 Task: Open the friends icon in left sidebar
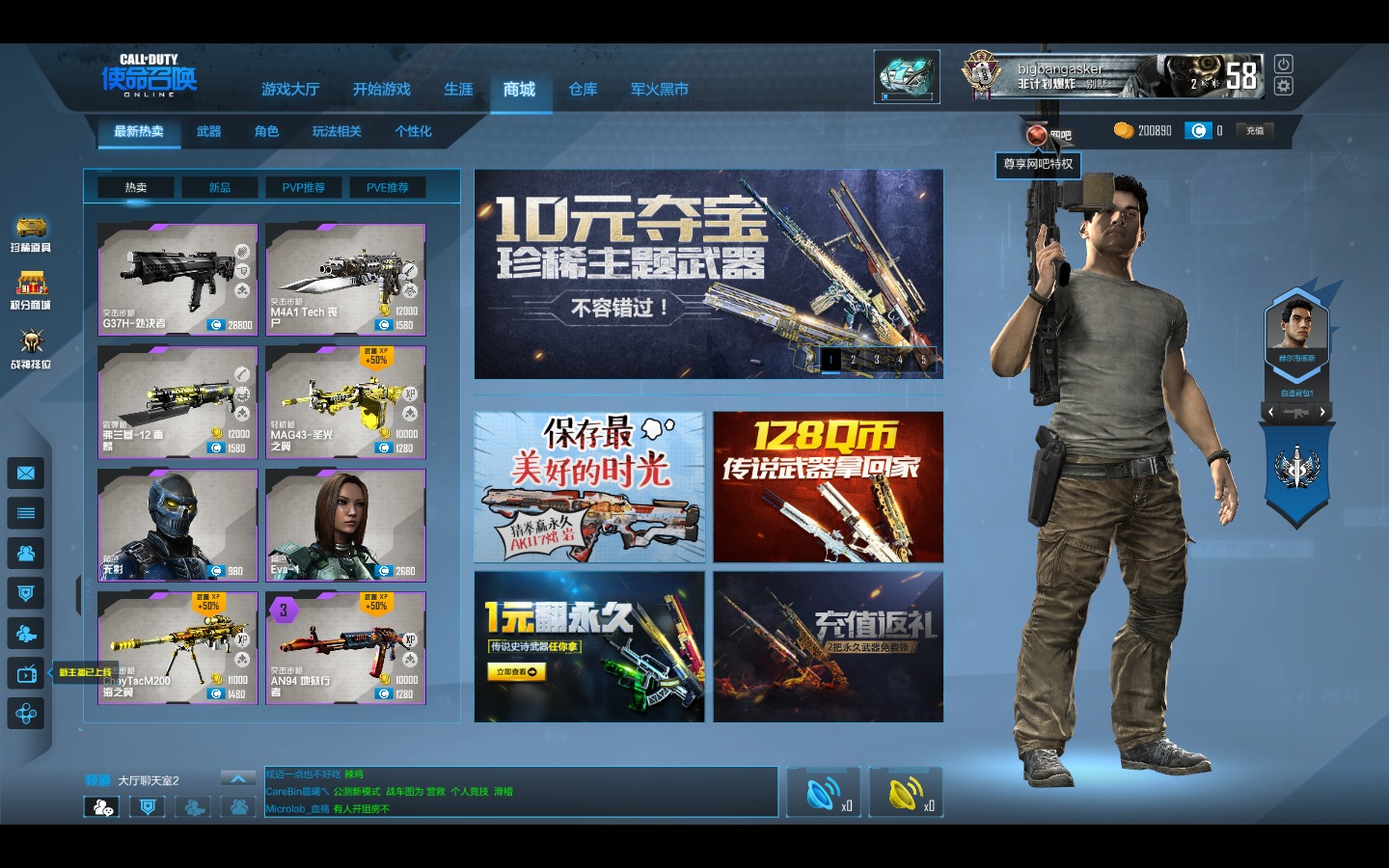point(26,554)
